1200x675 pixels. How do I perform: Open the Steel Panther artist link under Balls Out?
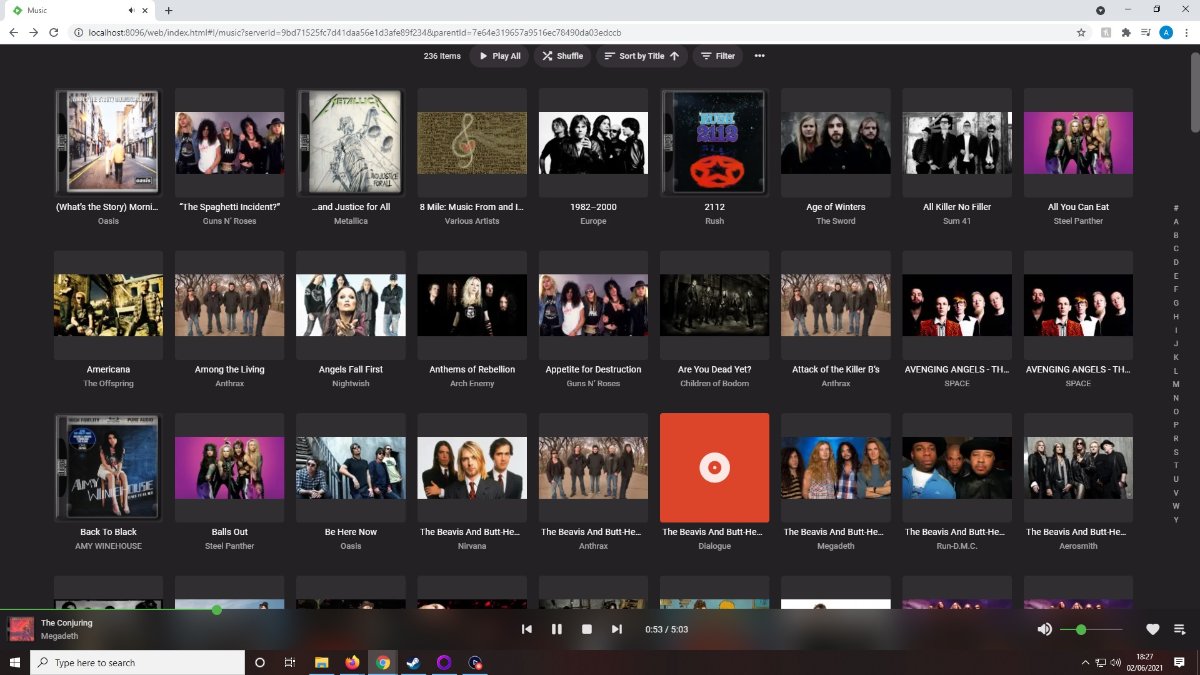click(x=230, y=546)
